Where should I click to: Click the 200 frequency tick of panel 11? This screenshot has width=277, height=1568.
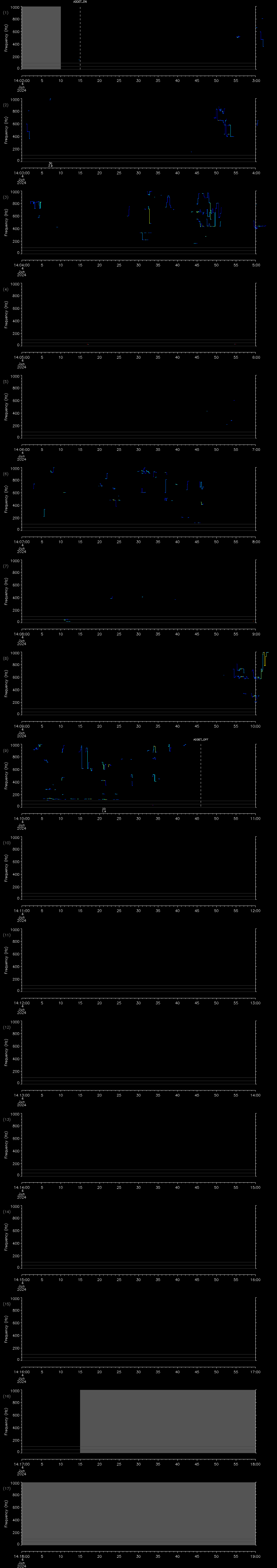click(17, 979)
